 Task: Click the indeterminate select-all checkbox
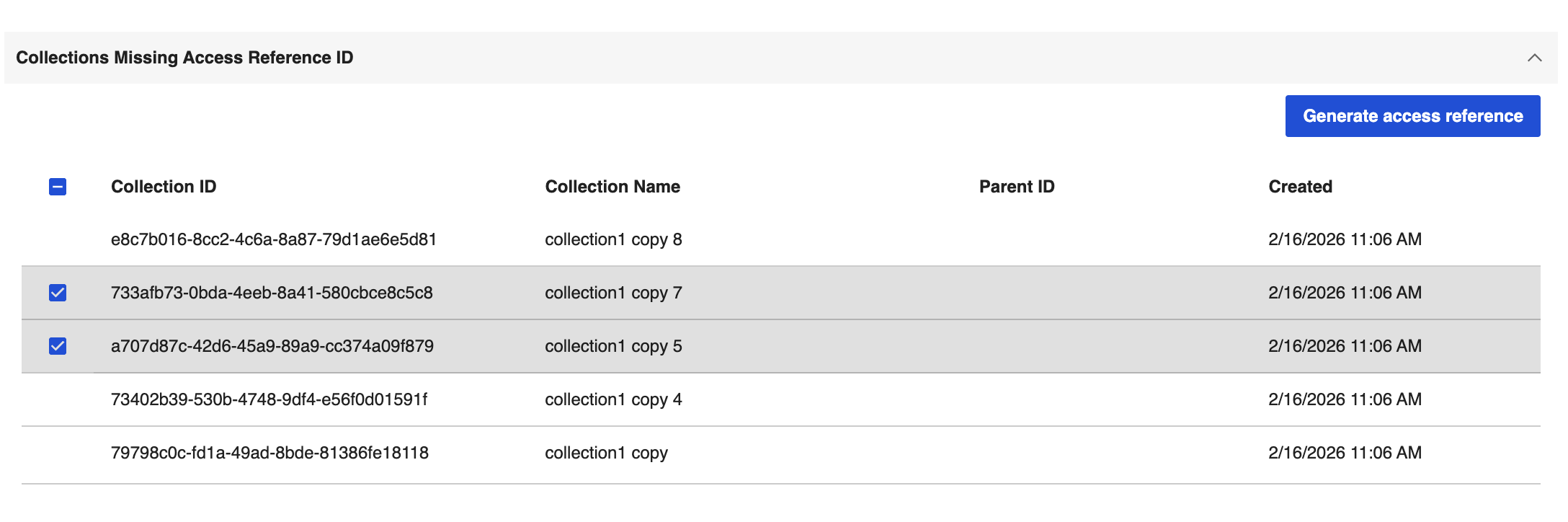point(59,186)
